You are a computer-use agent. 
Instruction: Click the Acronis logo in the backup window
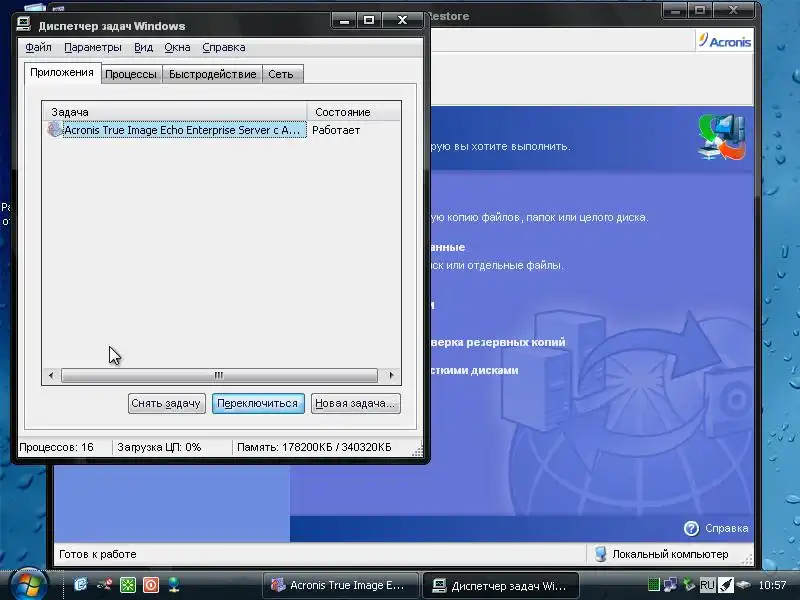point(724,41)
